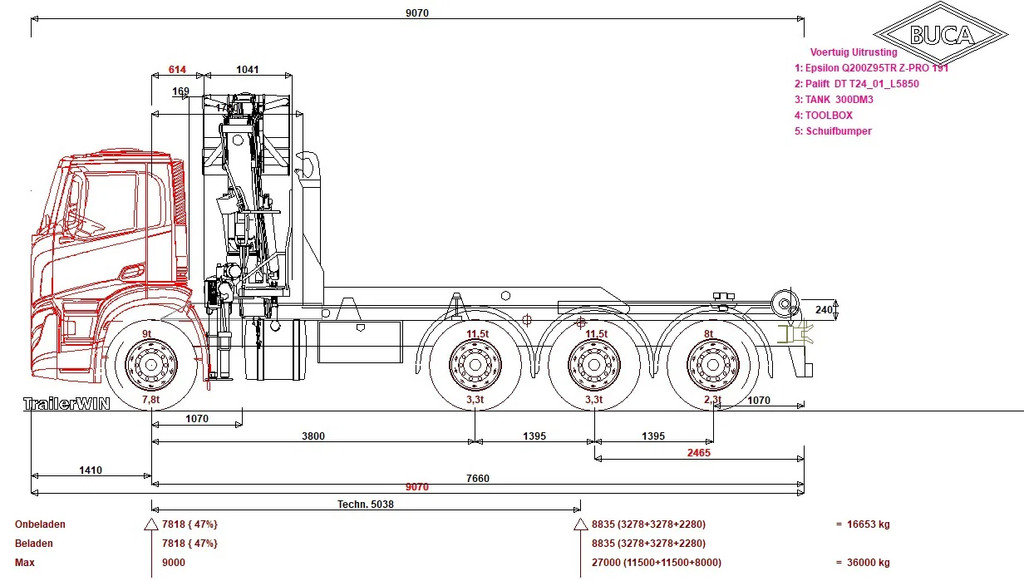Select the front axle wheel hub
This screenshot has width=1024, height=580.
point(151,364)
